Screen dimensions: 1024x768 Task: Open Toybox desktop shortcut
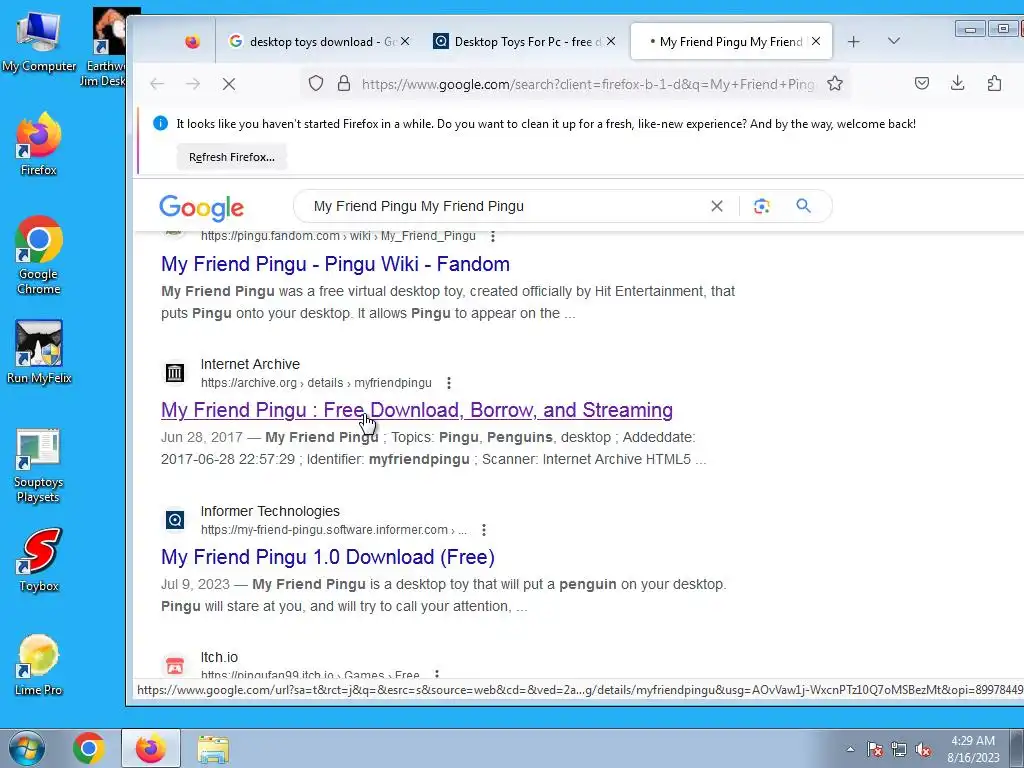click(39, 560)
